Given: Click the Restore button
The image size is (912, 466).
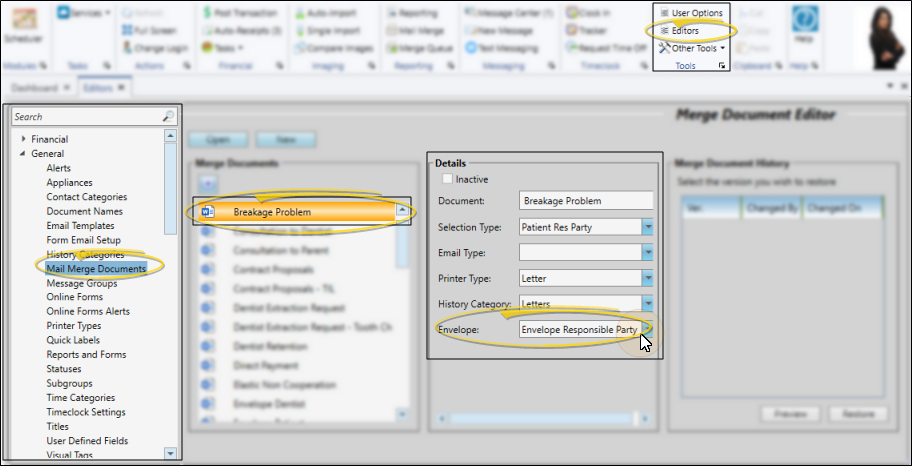Looking at the screenshot, I should [858, 414].
